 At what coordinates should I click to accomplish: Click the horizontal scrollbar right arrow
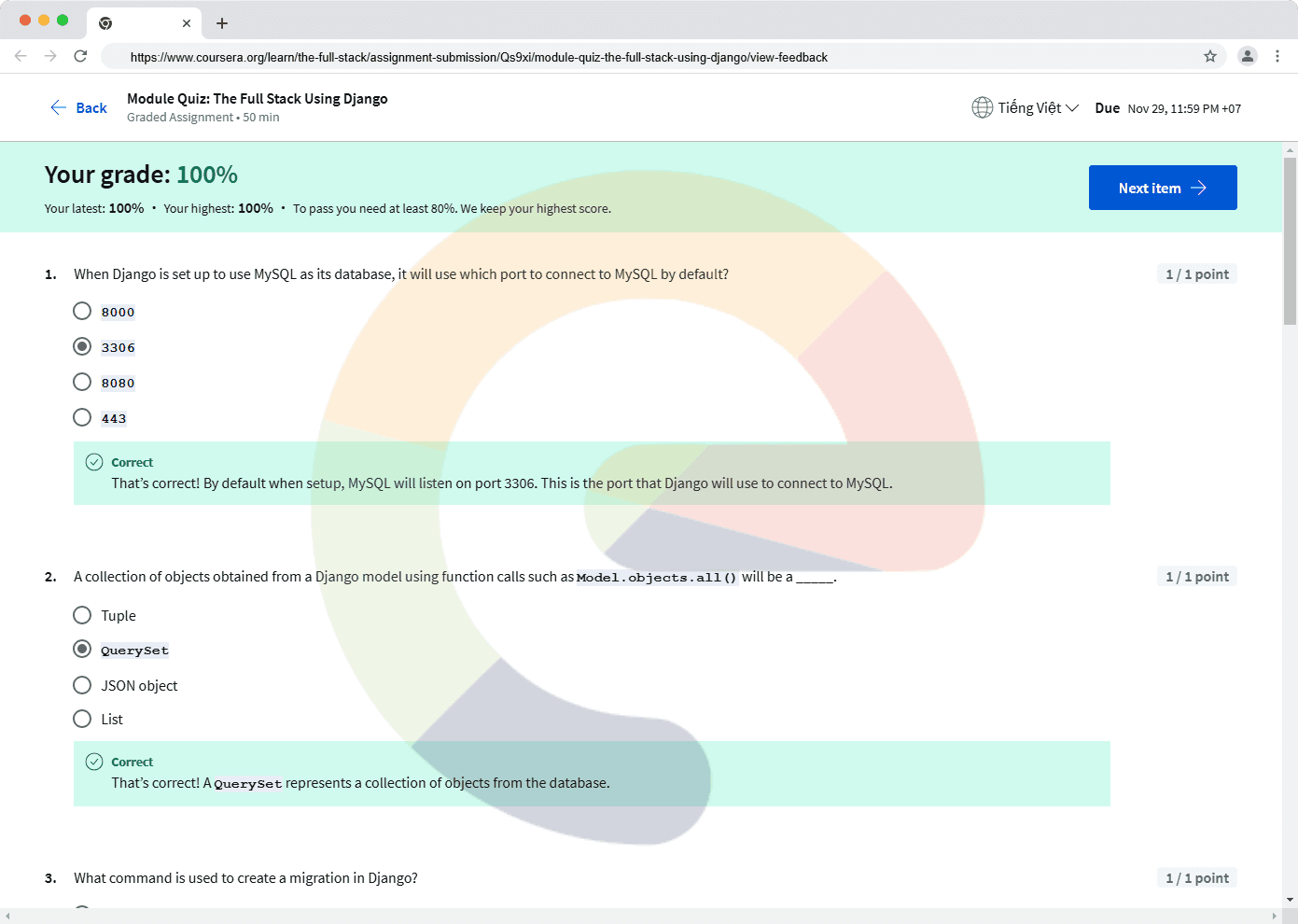[1275, 916]
